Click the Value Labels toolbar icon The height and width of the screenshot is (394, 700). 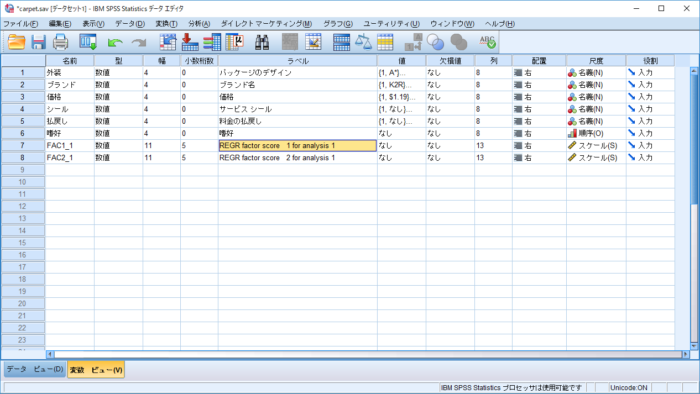(413, 42)
